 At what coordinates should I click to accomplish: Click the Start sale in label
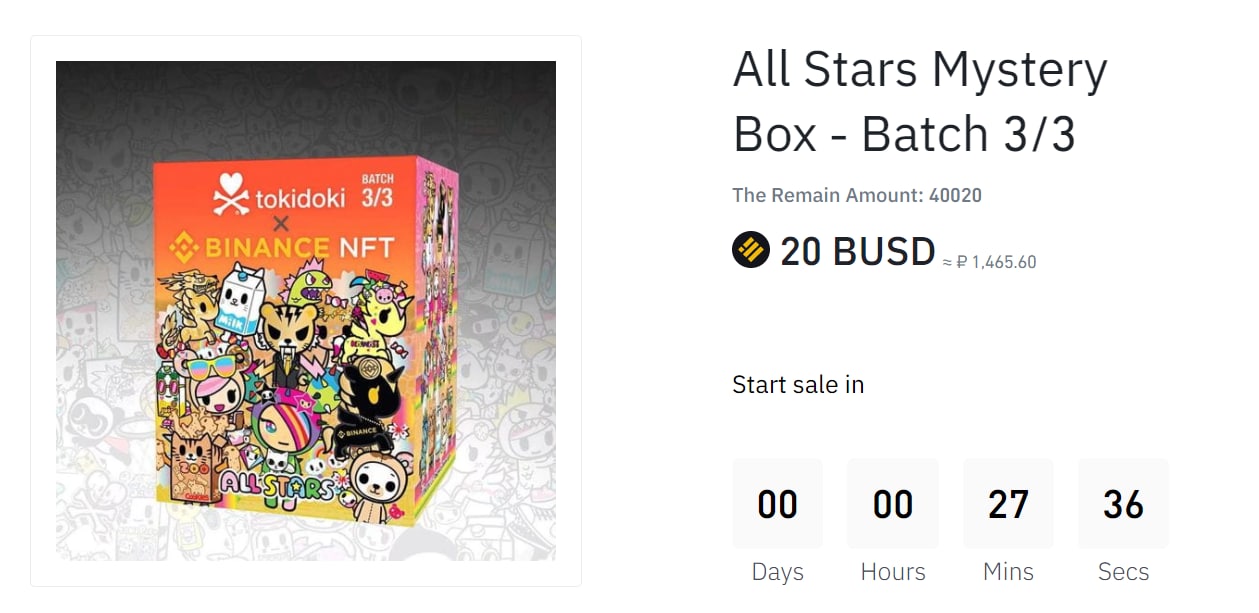click(x=798, y=385)
